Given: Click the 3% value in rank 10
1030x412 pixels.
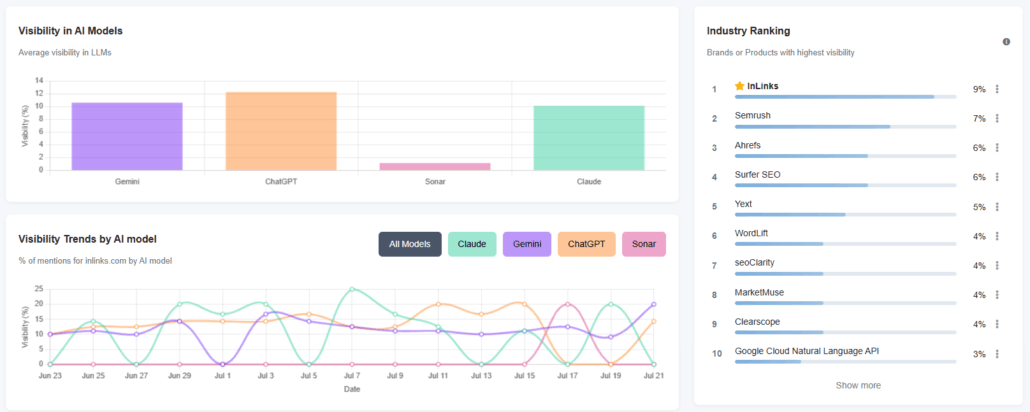Looking at the screenshot, I should coord(979,354).
